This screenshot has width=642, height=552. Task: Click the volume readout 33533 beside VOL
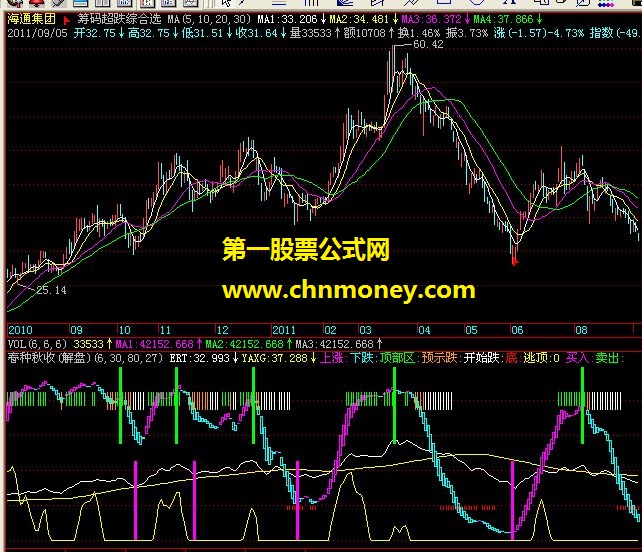coord(88,344)
